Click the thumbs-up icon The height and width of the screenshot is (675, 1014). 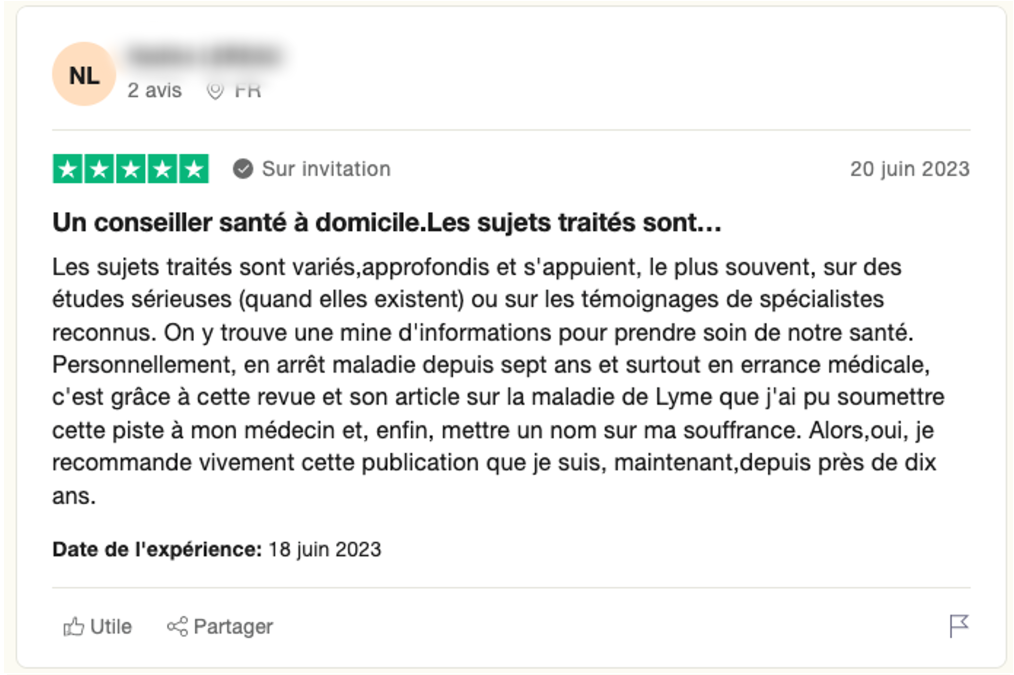74,627
